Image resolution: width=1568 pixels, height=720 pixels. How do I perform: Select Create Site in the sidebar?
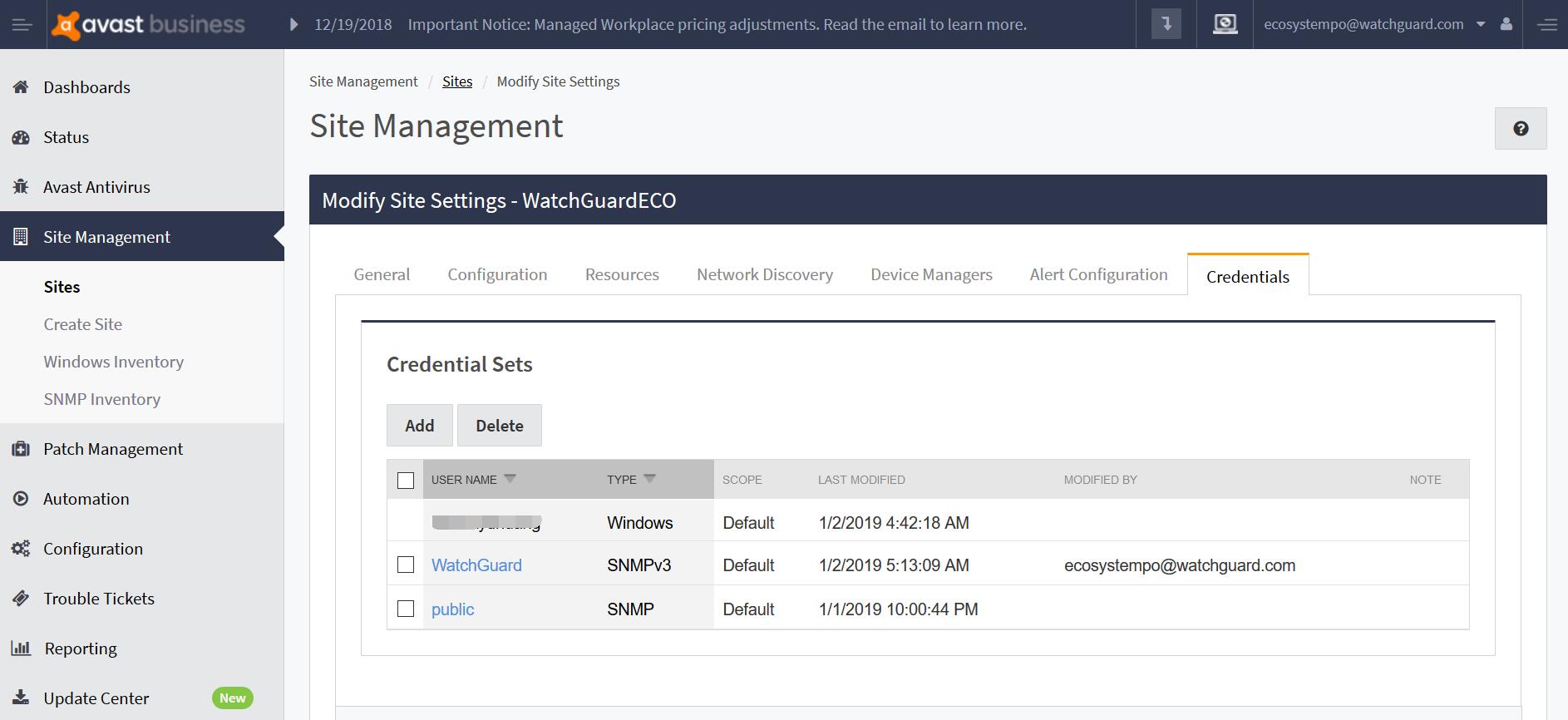(83, 324)
